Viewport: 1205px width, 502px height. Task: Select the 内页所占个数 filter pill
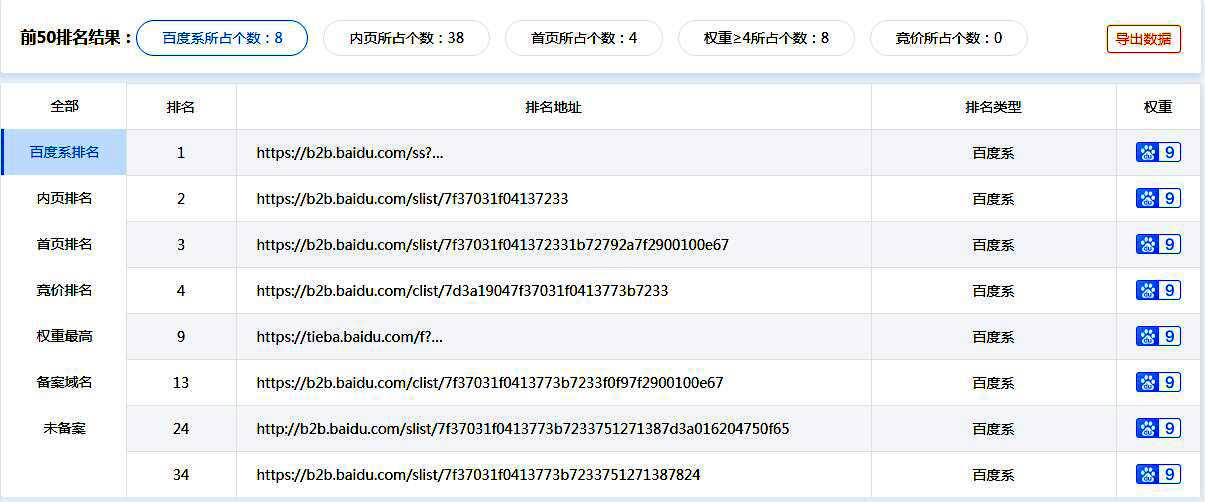(x=406, y=38)
